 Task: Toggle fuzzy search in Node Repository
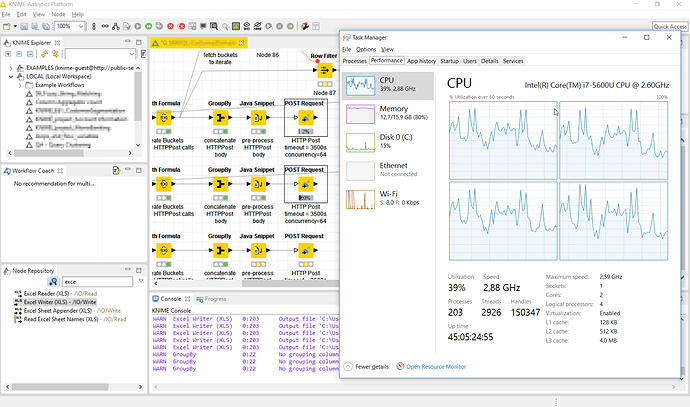click(53, 282)
